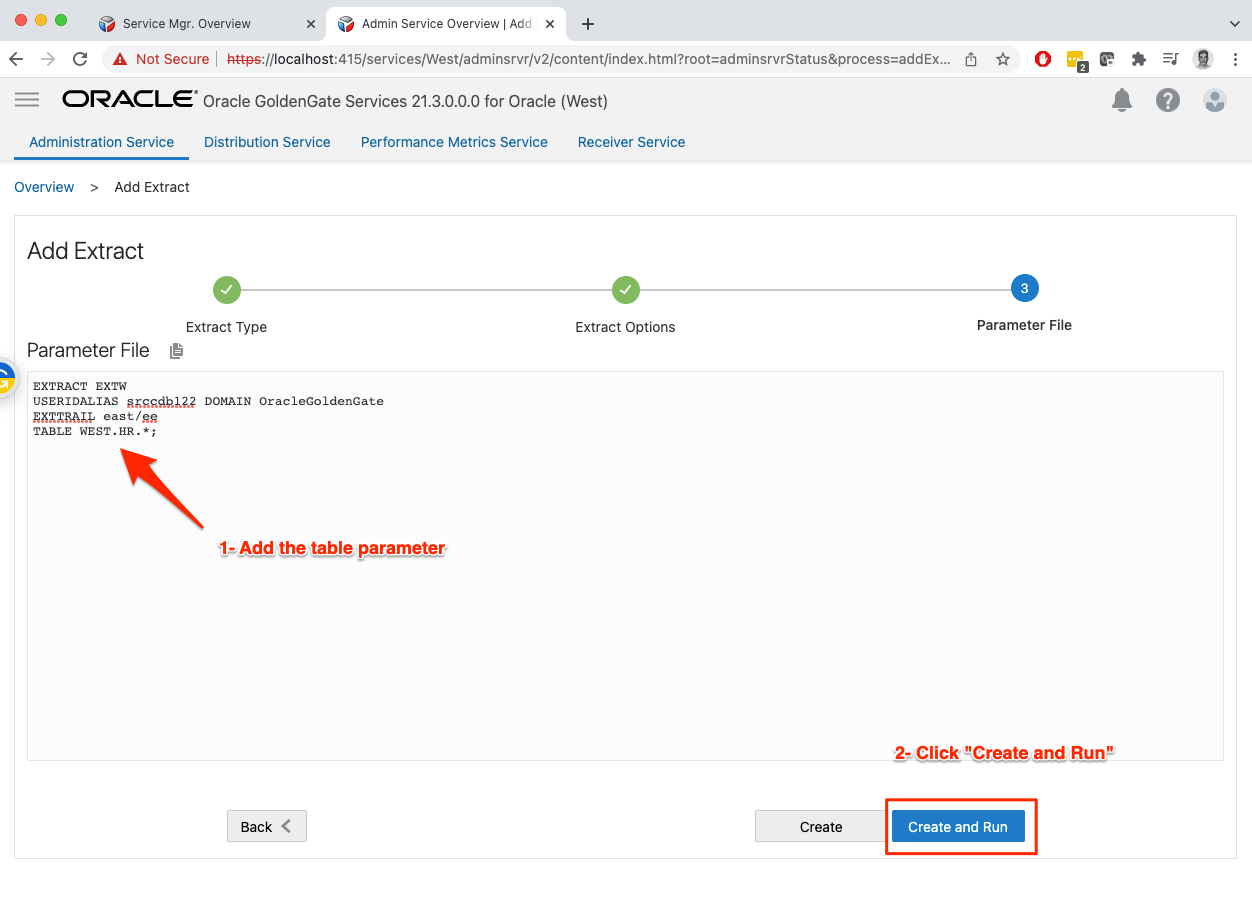Screen dimensions: 1252x911
Task: Open the help question mark icon
Action: pos(1167,100)
